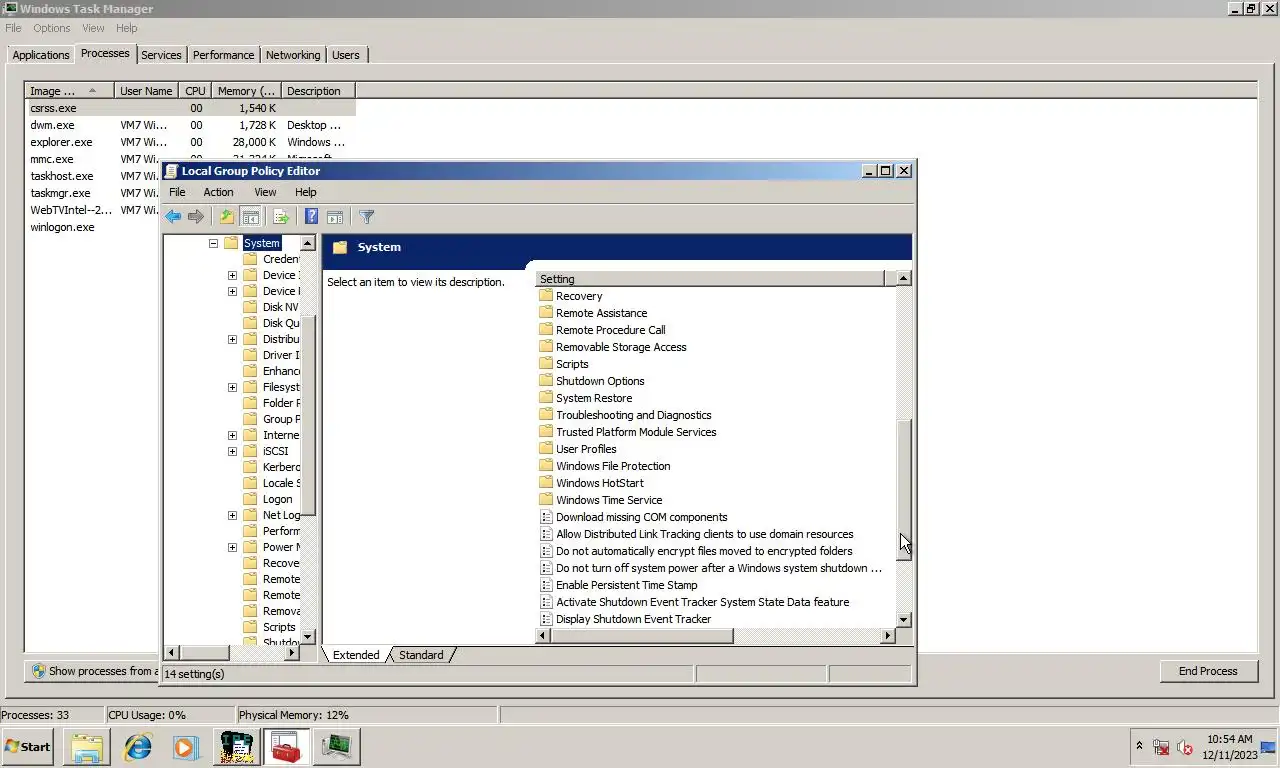The image size is (1280, 768).
Task: Collapse the System node in the tree
Action: (x=213, y=243)
